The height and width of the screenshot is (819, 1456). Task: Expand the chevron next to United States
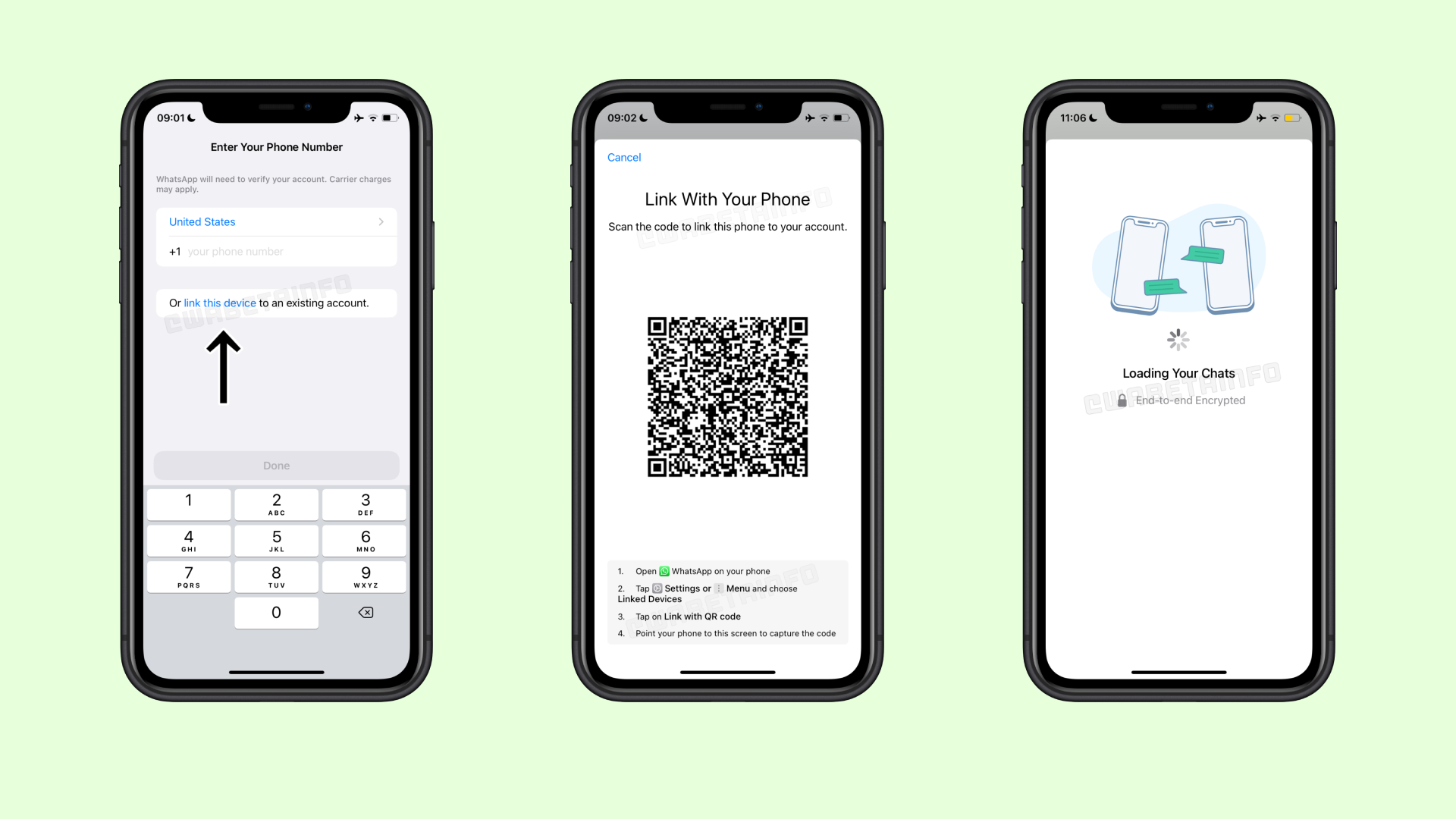click(382, 221)
